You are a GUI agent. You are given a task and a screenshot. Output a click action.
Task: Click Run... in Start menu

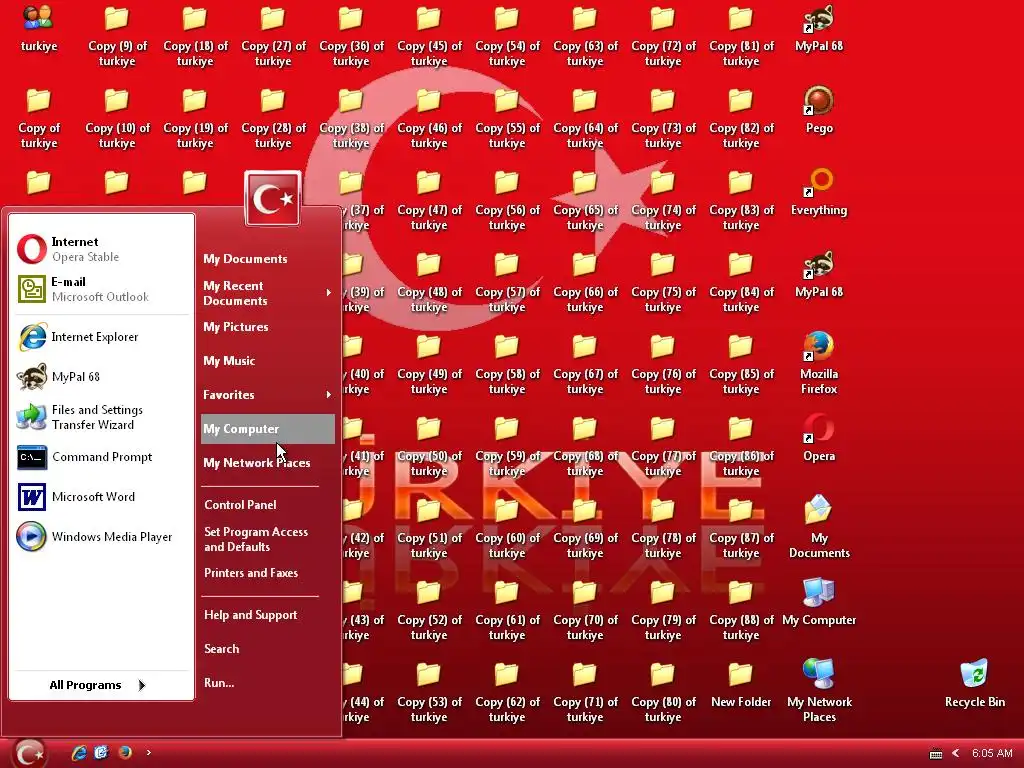(x=268, y=682)
